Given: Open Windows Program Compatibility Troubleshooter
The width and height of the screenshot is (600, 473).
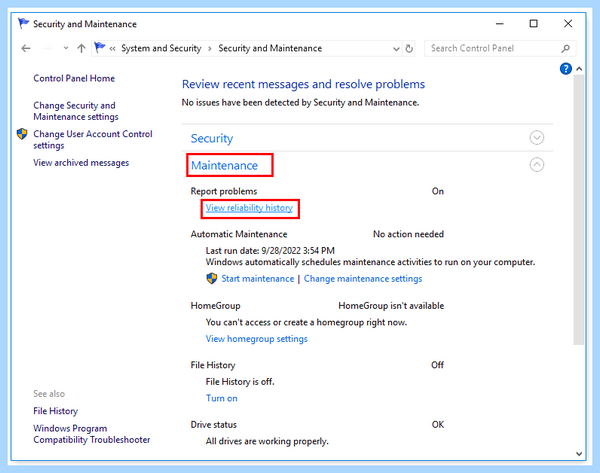Looking at the screenshot, I should click(x=91, y=434).
